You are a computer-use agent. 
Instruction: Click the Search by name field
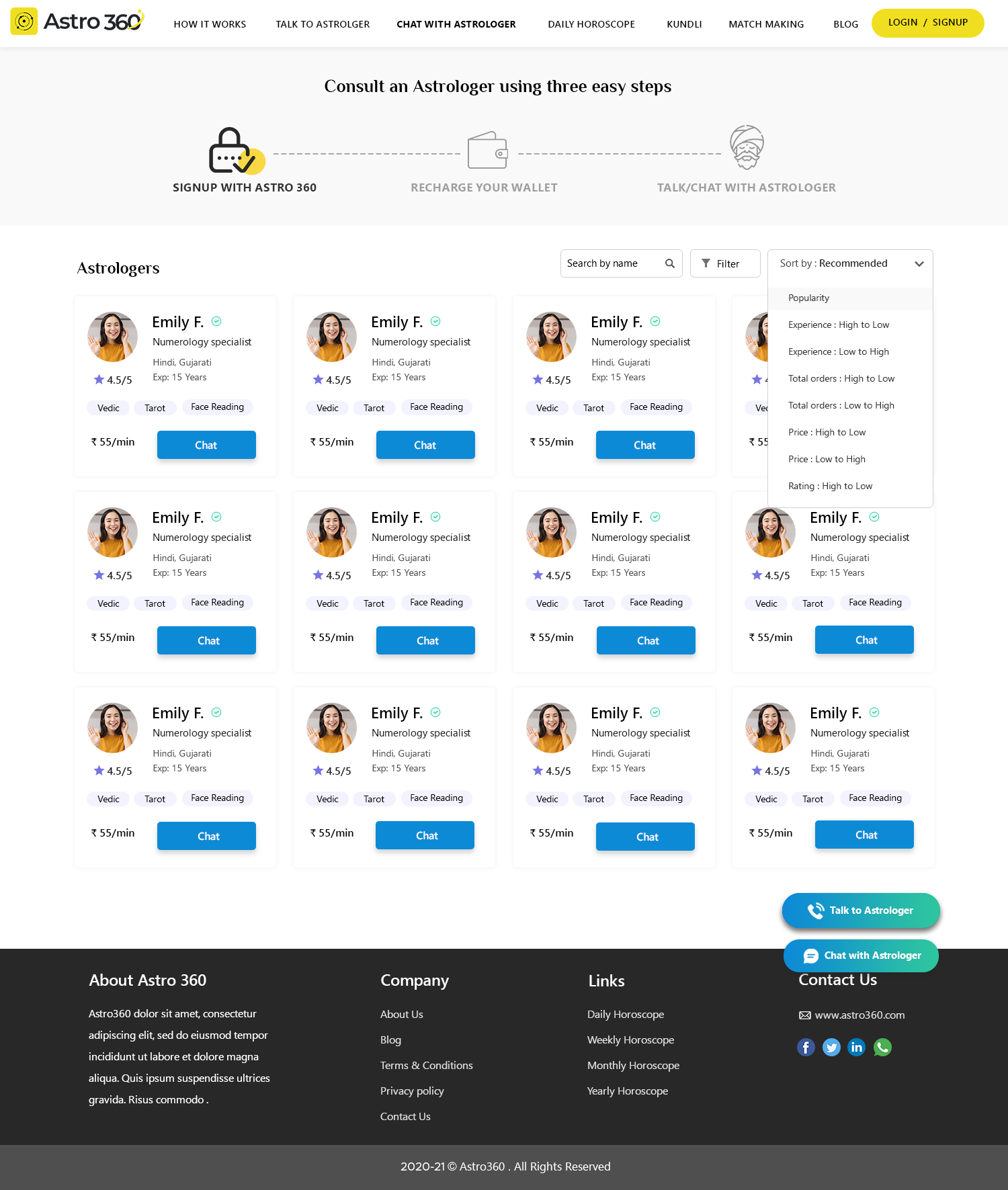[612, 263]
